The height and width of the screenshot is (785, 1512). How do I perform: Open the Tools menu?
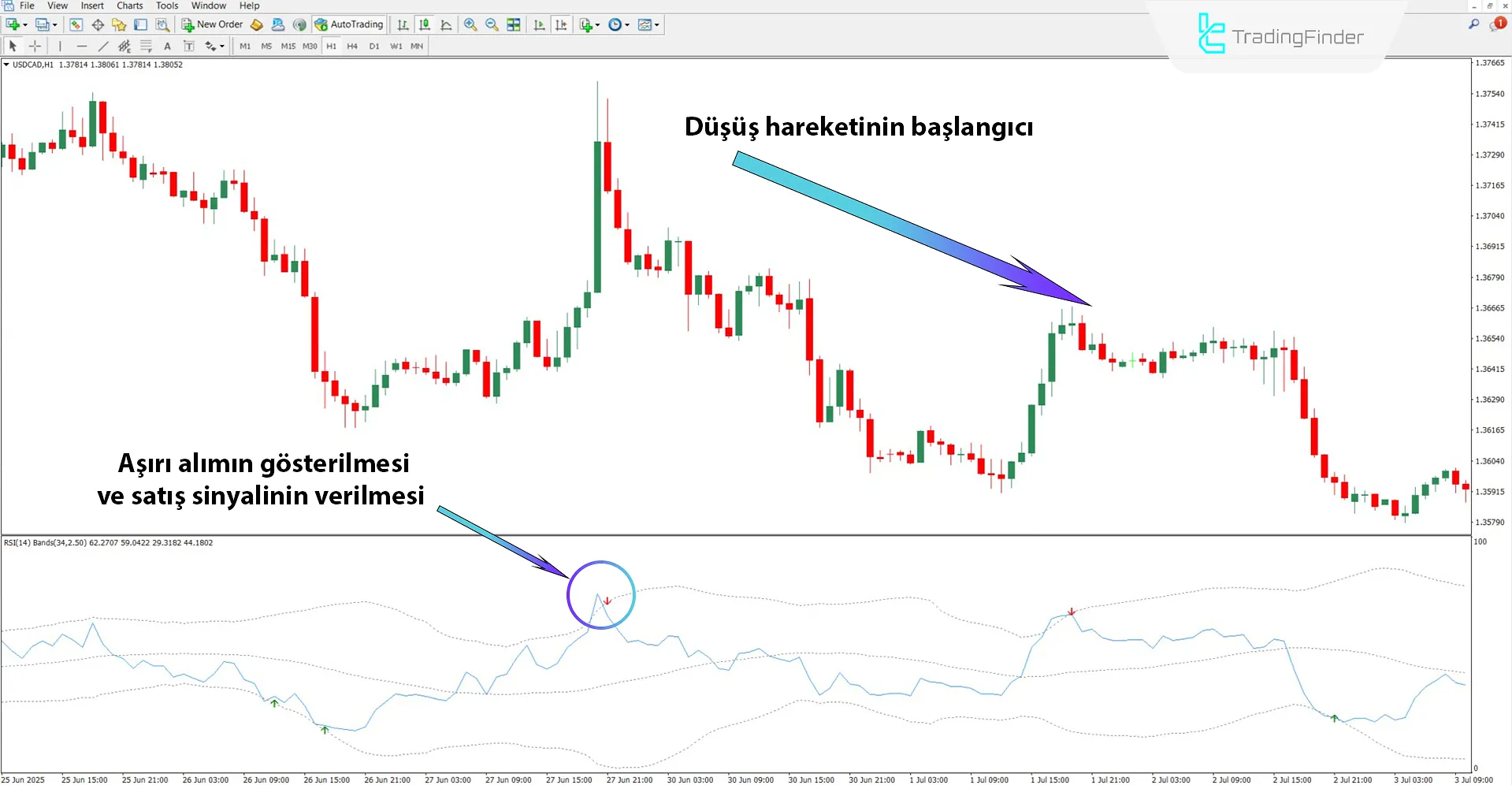[166, 6]
